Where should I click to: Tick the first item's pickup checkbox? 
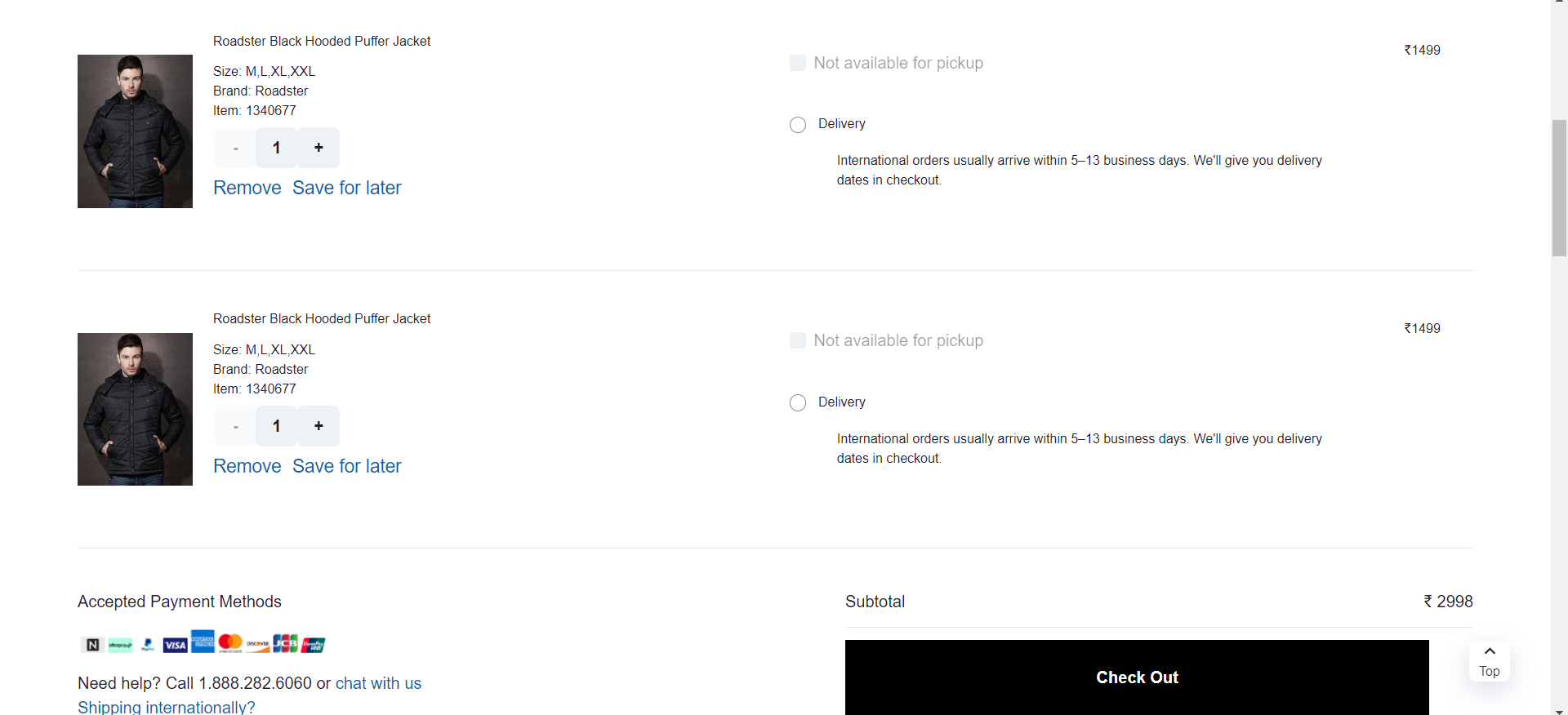798,63
